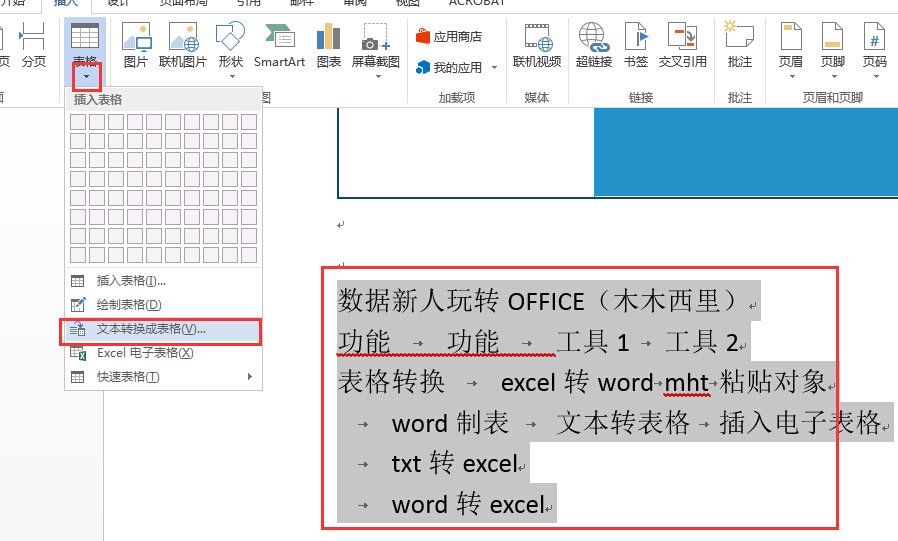Open the Page Number (页码) menu
The image size is (898, 541).
[x=875, y=49]
